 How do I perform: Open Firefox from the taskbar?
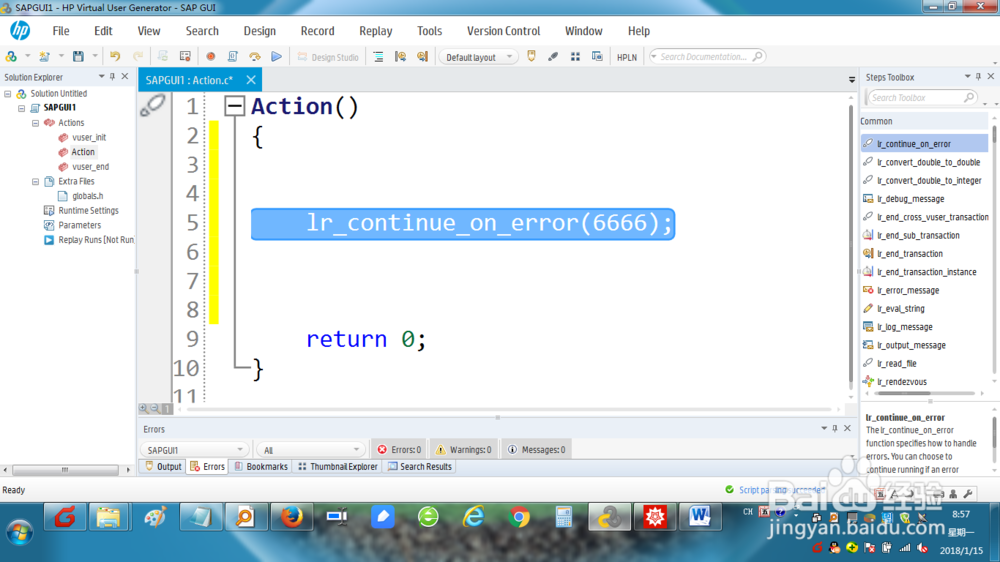(x=292, y=516)
